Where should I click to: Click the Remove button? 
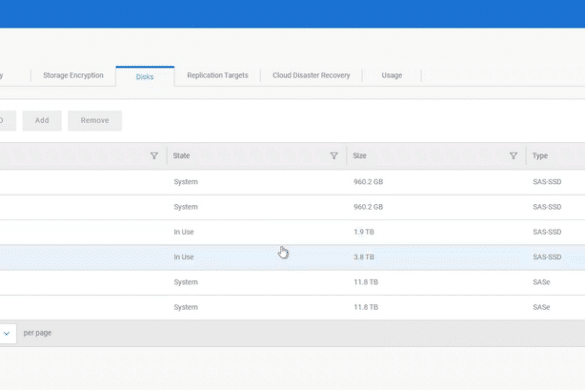point(95,121)
